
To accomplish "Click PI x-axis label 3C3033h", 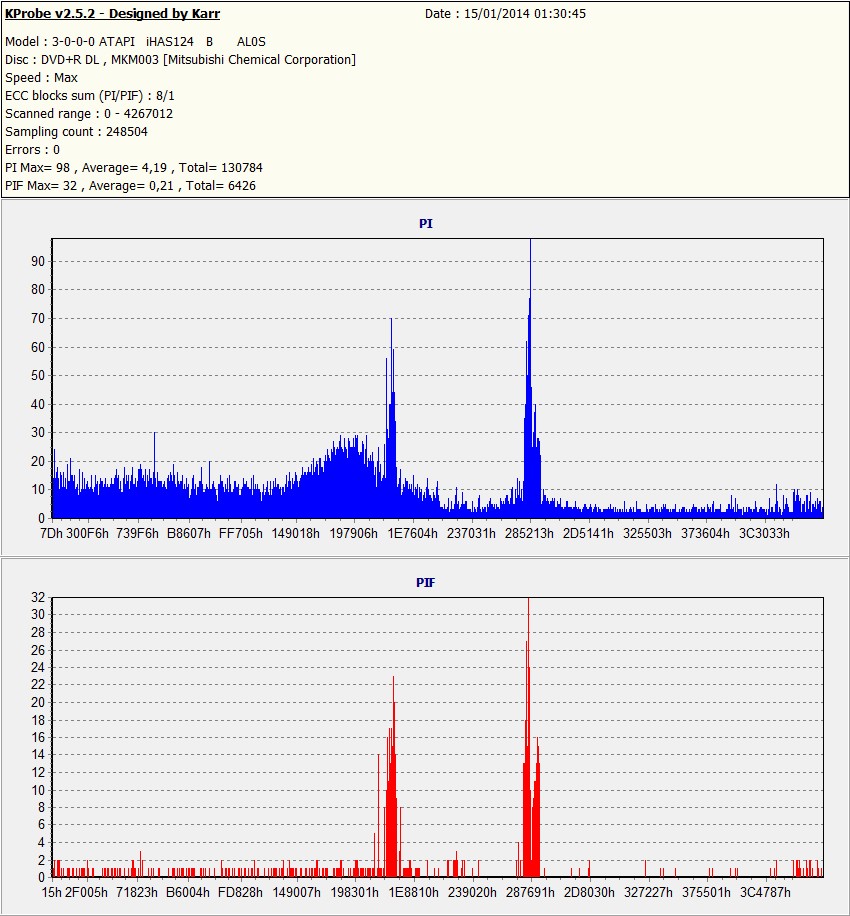I will [x=764, y=533].
